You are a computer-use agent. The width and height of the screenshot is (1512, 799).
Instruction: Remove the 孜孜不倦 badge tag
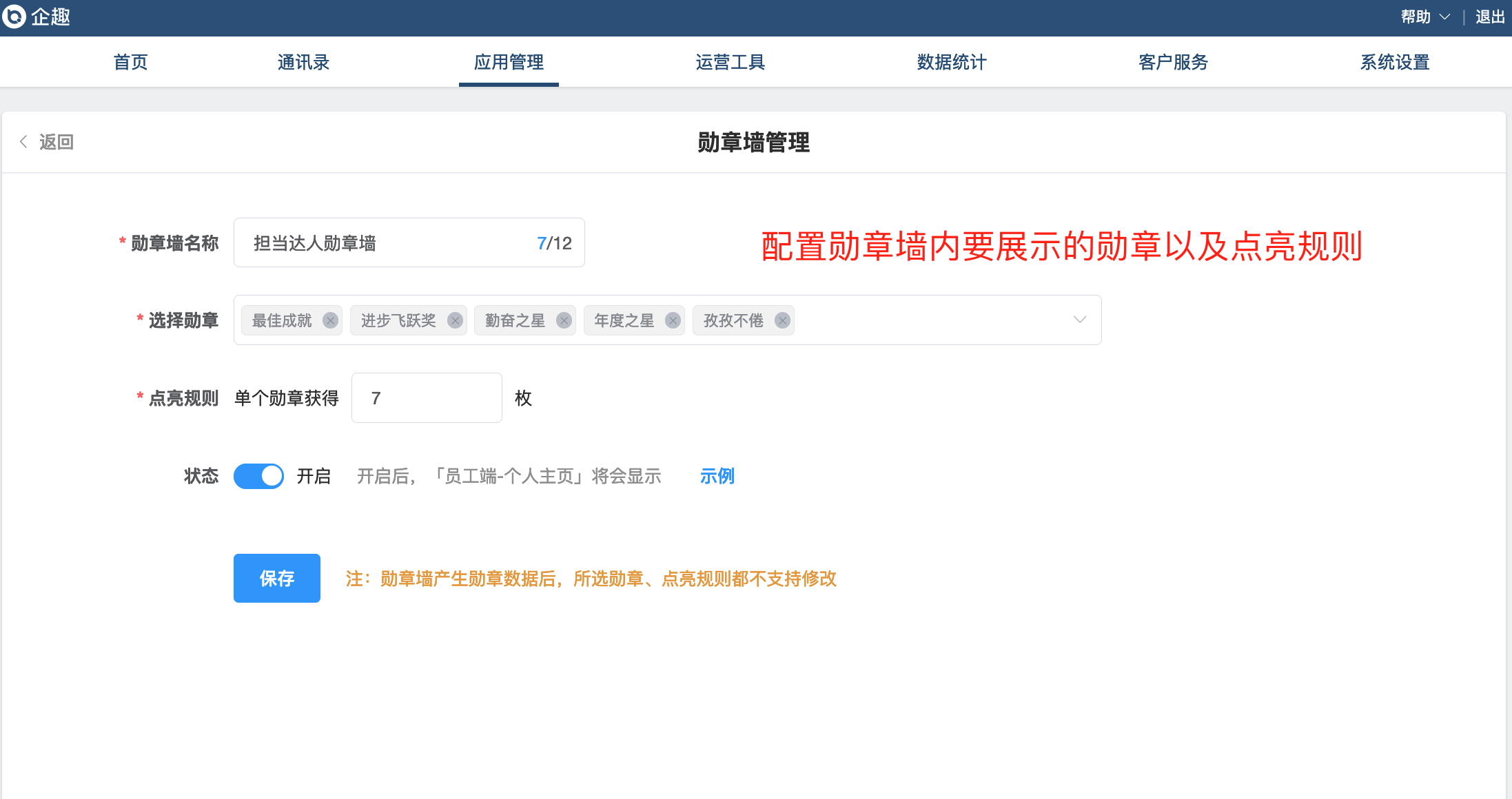(x=782, y=320)
